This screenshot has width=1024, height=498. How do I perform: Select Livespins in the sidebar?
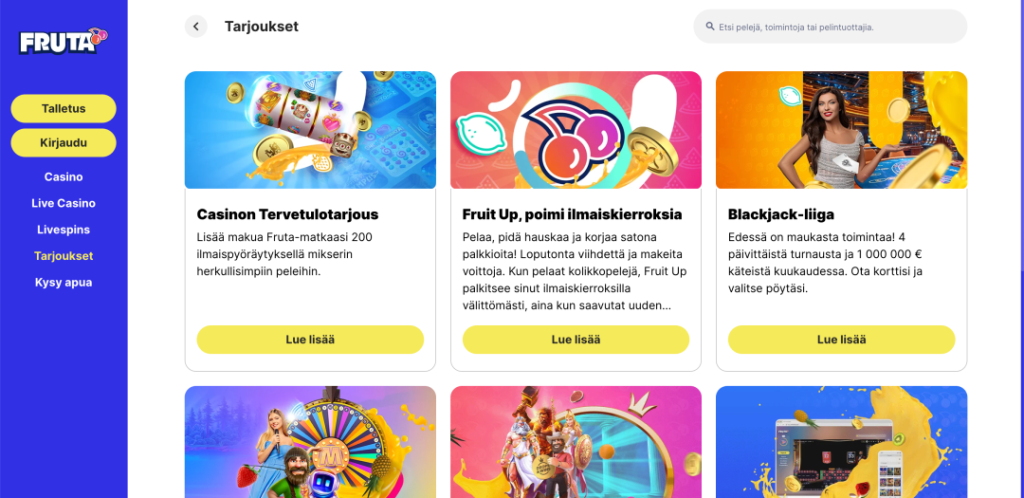pyautogui.click(x=63, y=230)
